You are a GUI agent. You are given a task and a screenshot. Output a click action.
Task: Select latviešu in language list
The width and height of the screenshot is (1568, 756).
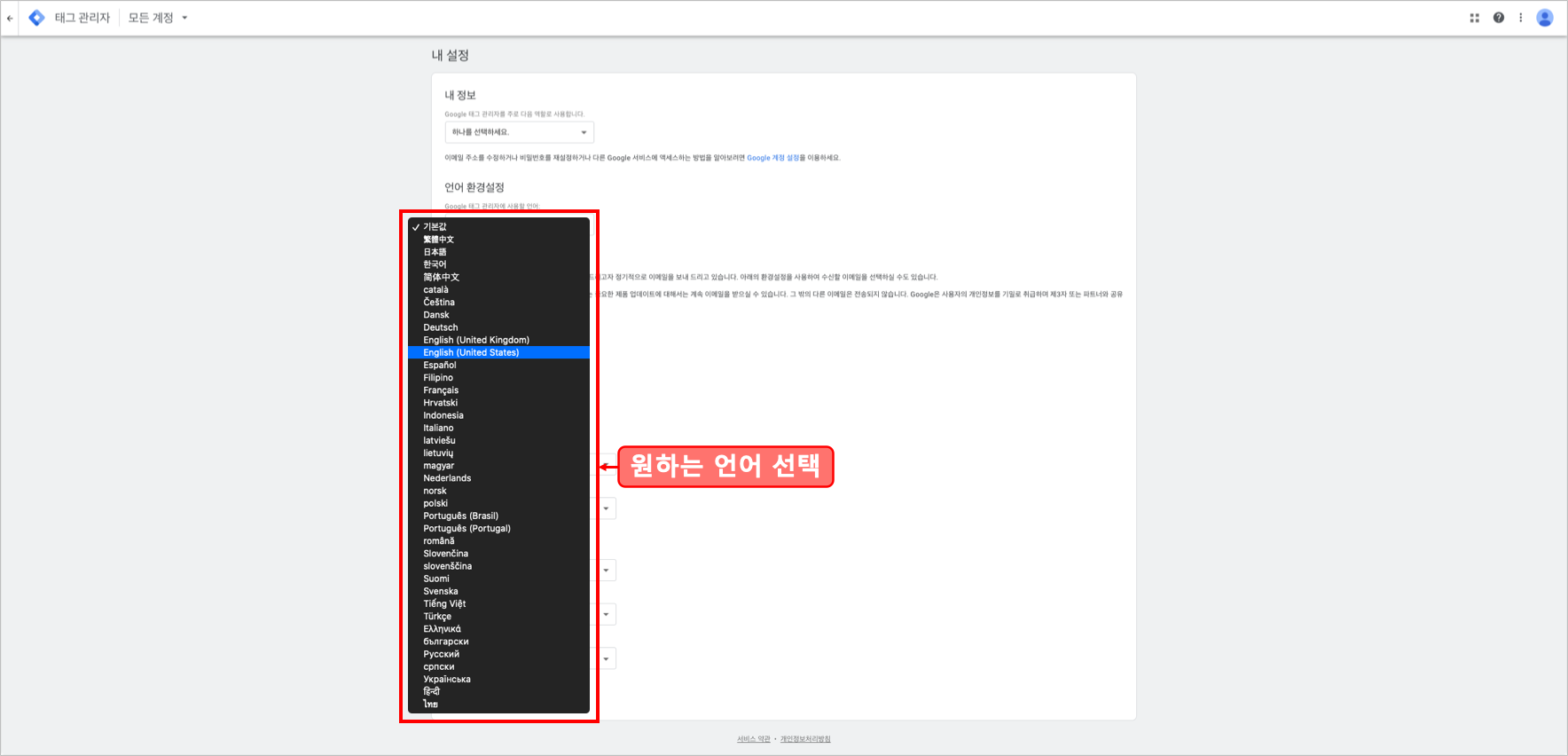click(x=498, y=440)
